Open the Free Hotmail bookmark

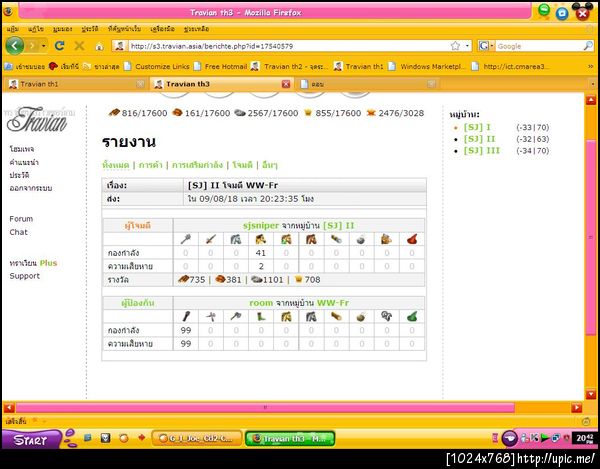(221, 67)
